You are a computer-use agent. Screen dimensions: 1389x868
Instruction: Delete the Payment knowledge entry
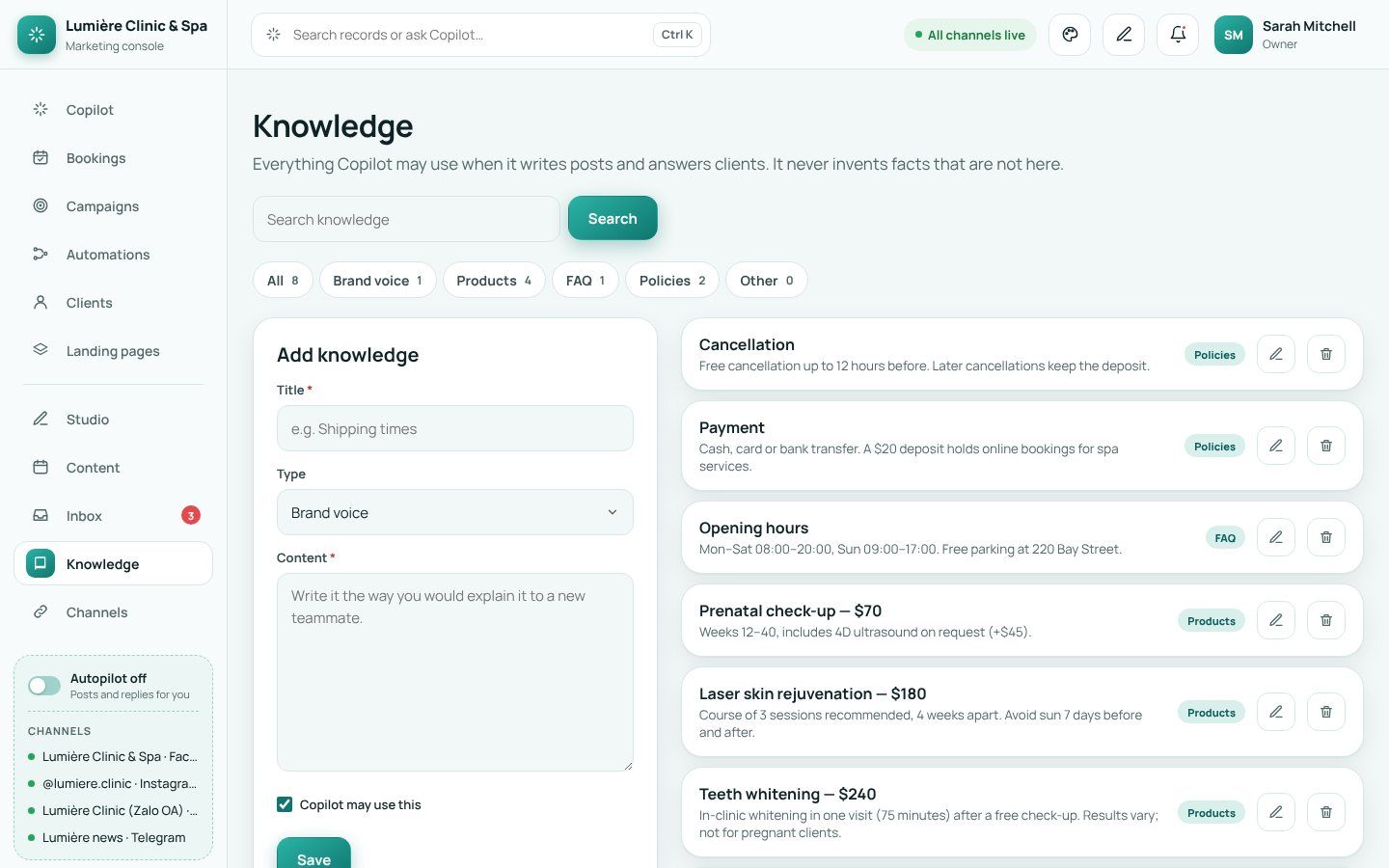pyautogui.click(x=1326, y=446)
